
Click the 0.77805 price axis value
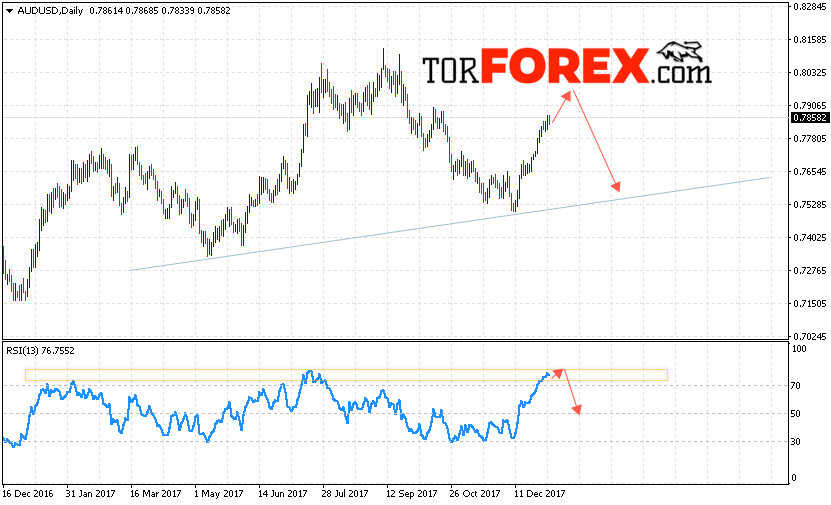810,139
